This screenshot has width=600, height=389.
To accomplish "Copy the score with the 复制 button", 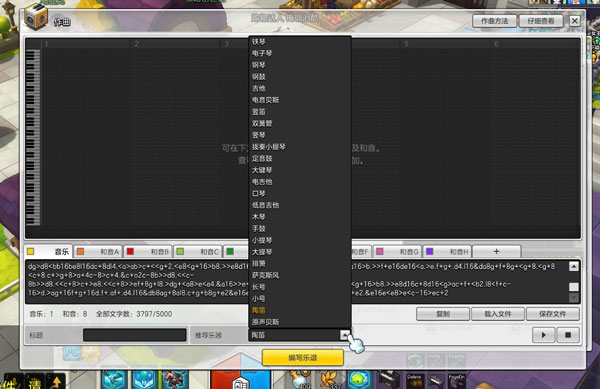I will click(443, 314).
